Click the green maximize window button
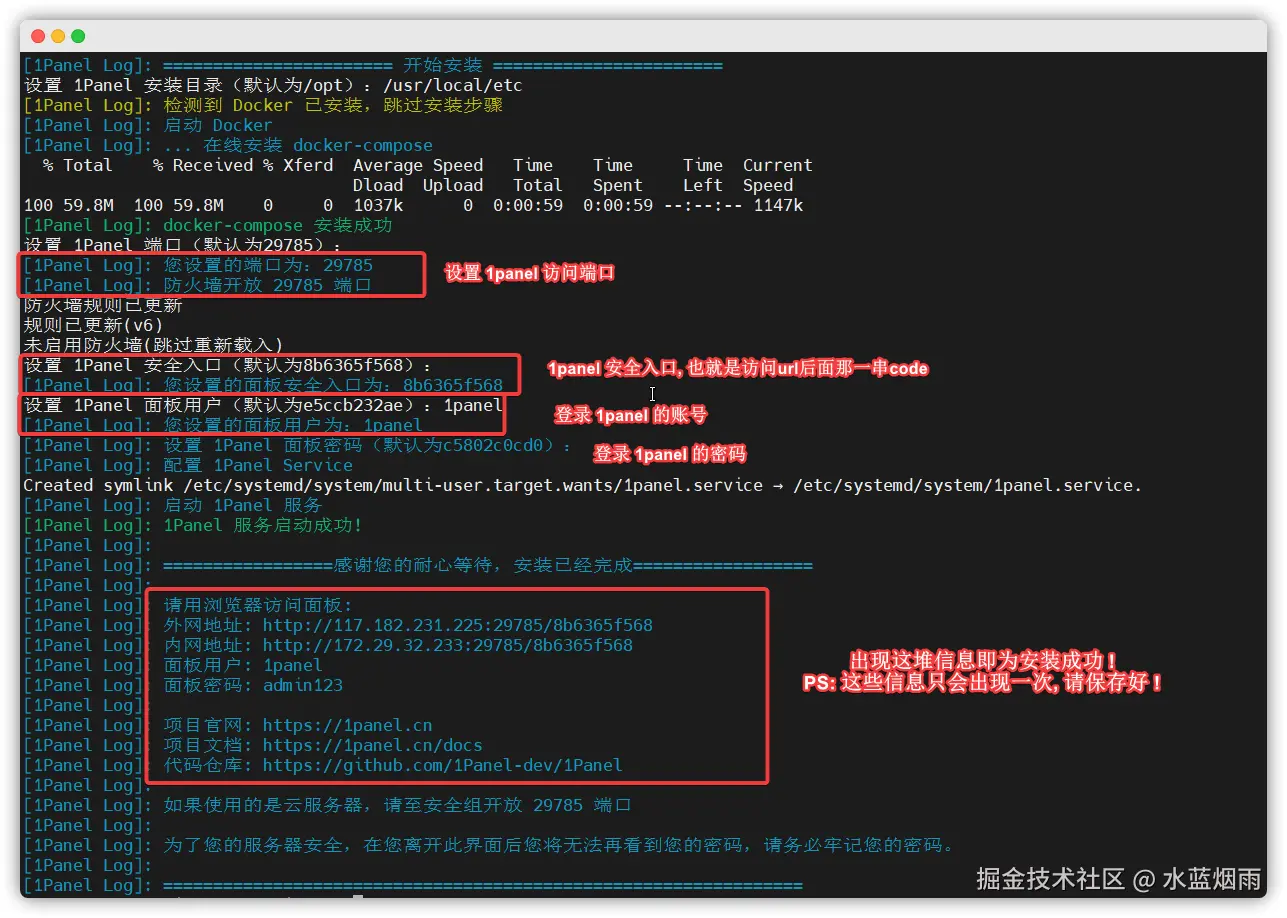Image resolution: width=1287 pixels, height=918 pixels. 78,36
